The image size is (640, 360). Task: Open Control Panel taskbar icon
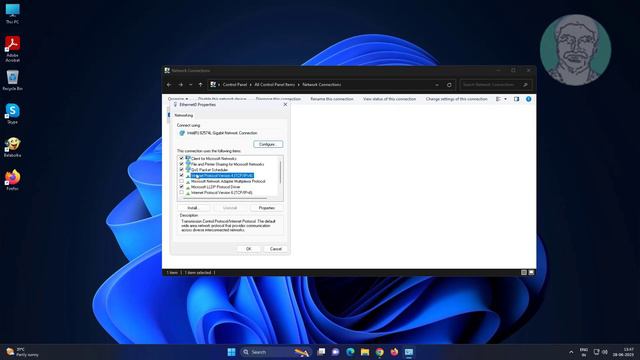(409, 352)
